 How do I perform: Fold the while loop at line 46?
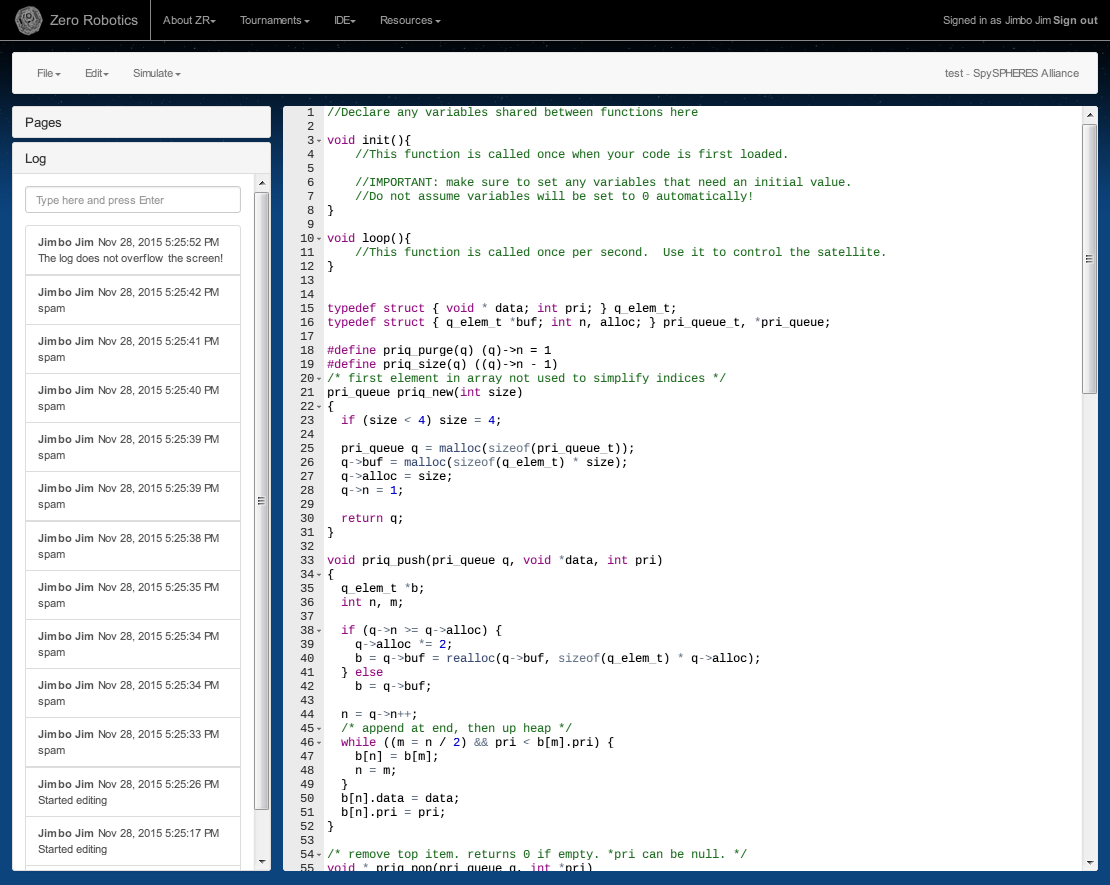(x=319, y=743)
